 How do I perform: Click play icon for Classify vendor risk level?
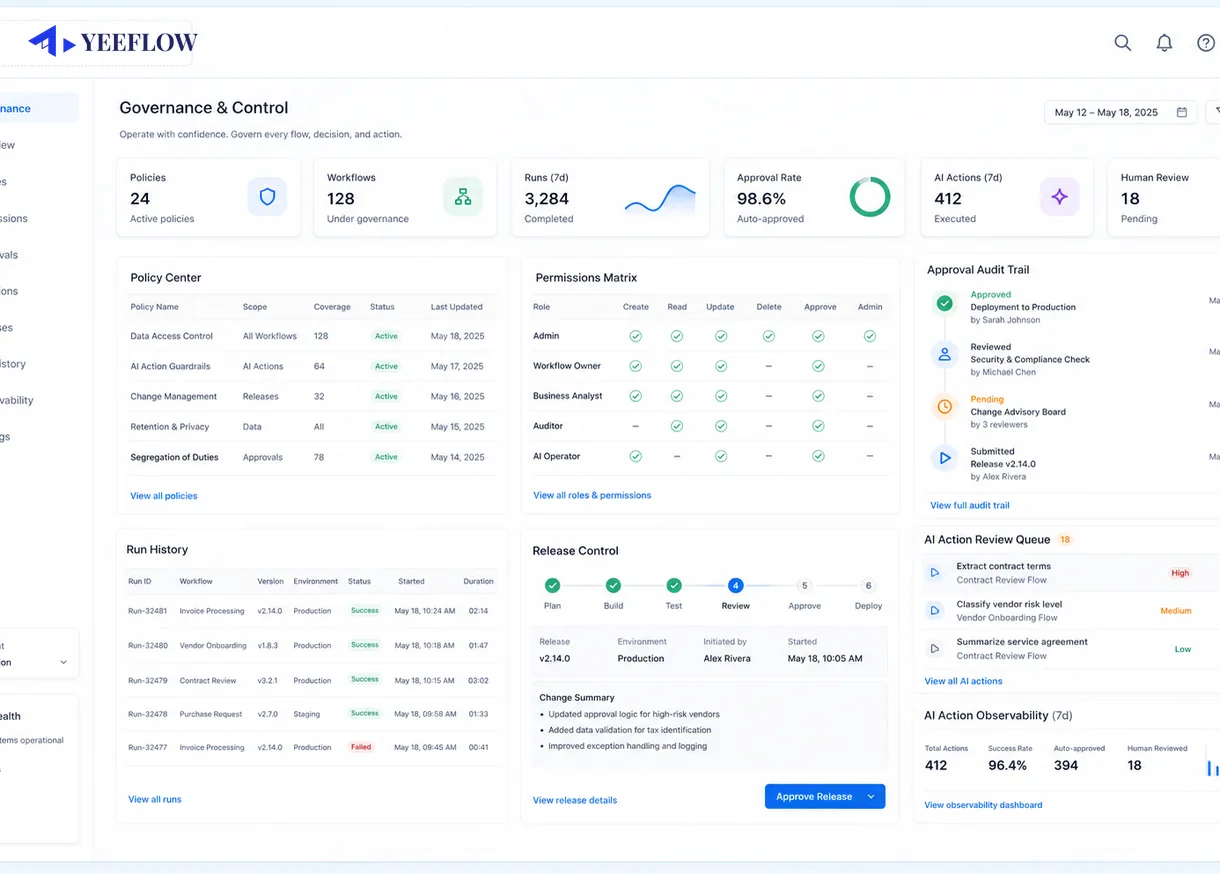(x=935, y=610)
